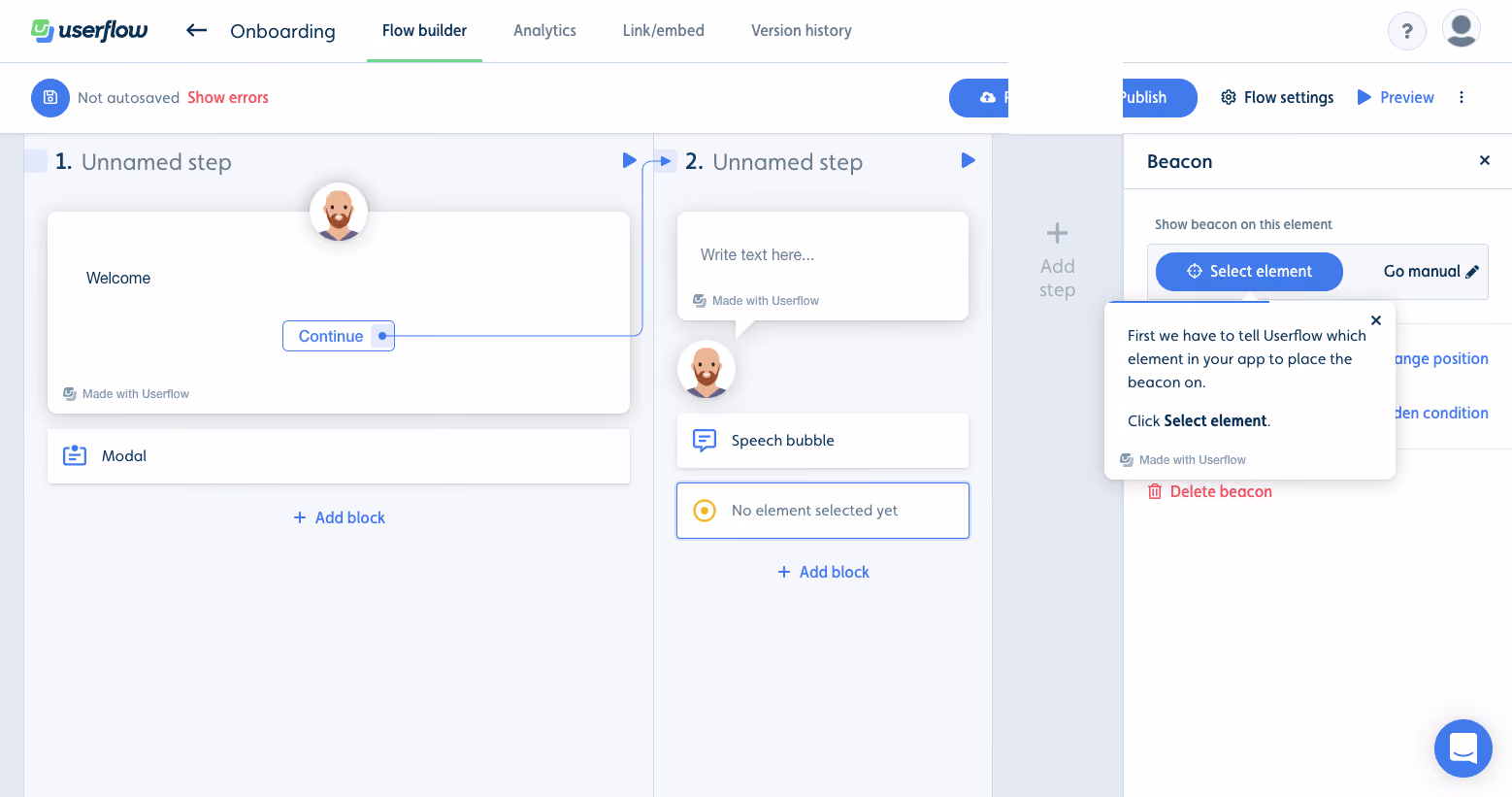Viewport: 1512px width, 797px height.
Task: Click Made with Userflow in the tooltip
Action: pos(1183,460)
